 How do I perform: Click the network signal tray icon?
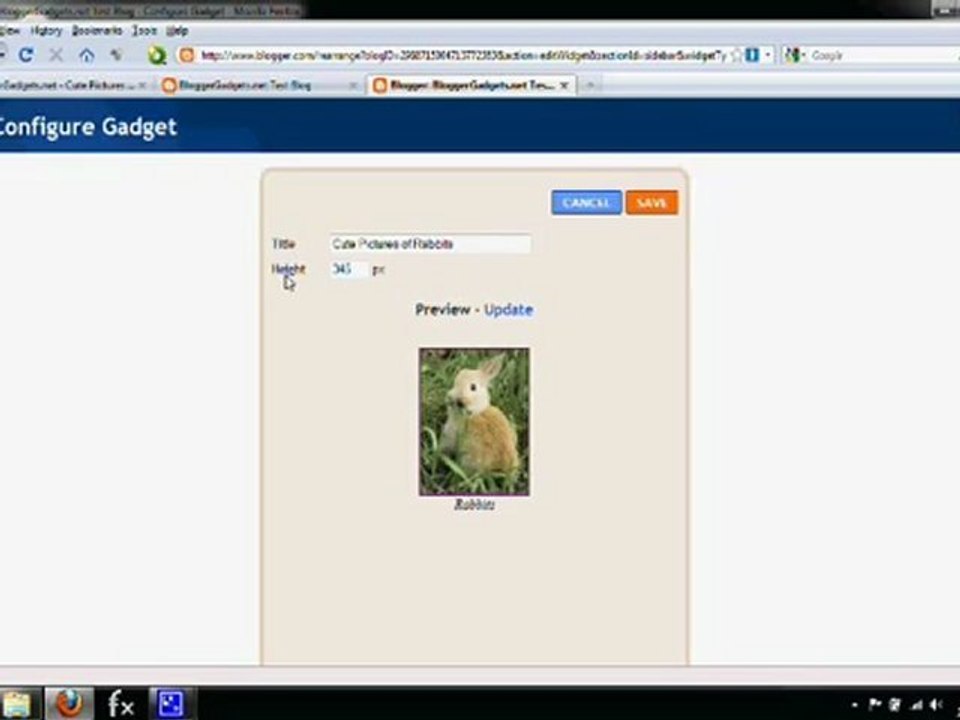coord(915,705)
